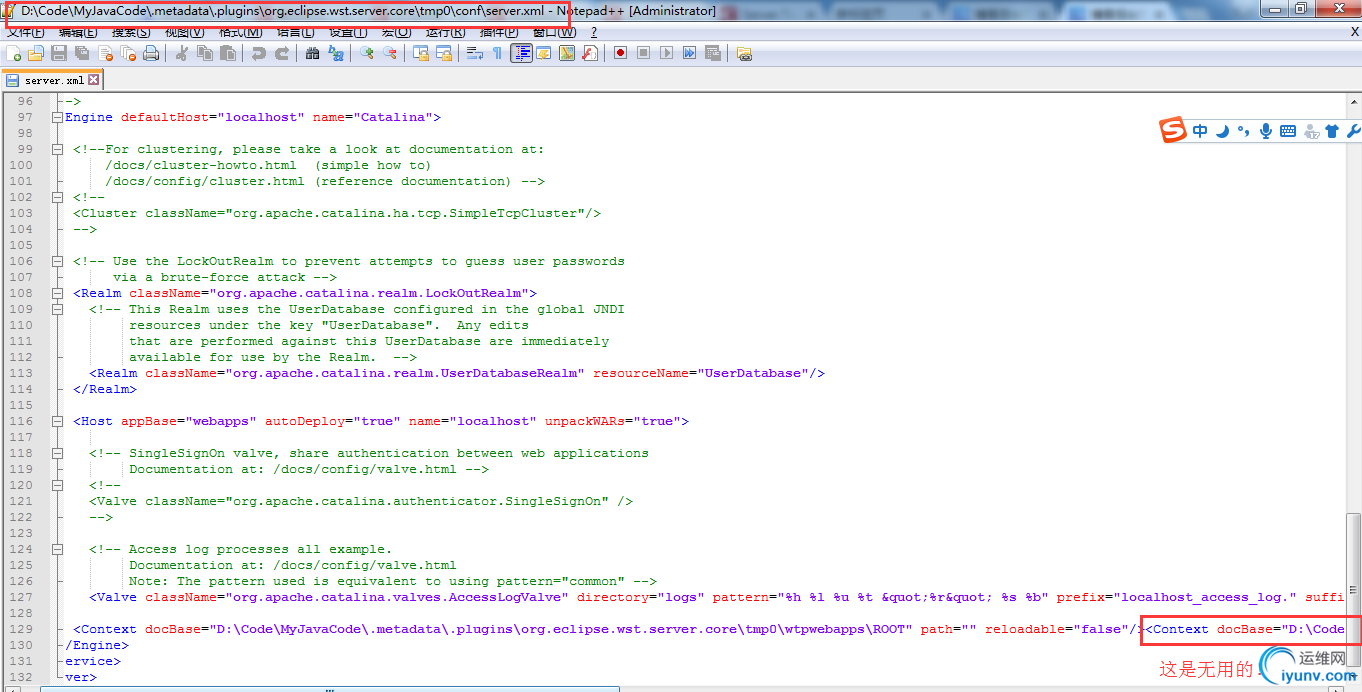The height and width of the screenshot is (692, 1362).
Task: Toggle punctuation mode on Sogou bar
Action: tap(1244, 131)
